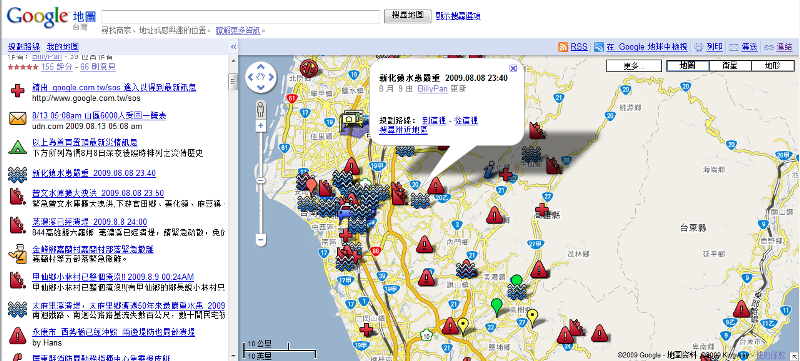Viewport: 800px width, 361px height.
Task: Select the standard map view button
Action: tap(688, 66)
